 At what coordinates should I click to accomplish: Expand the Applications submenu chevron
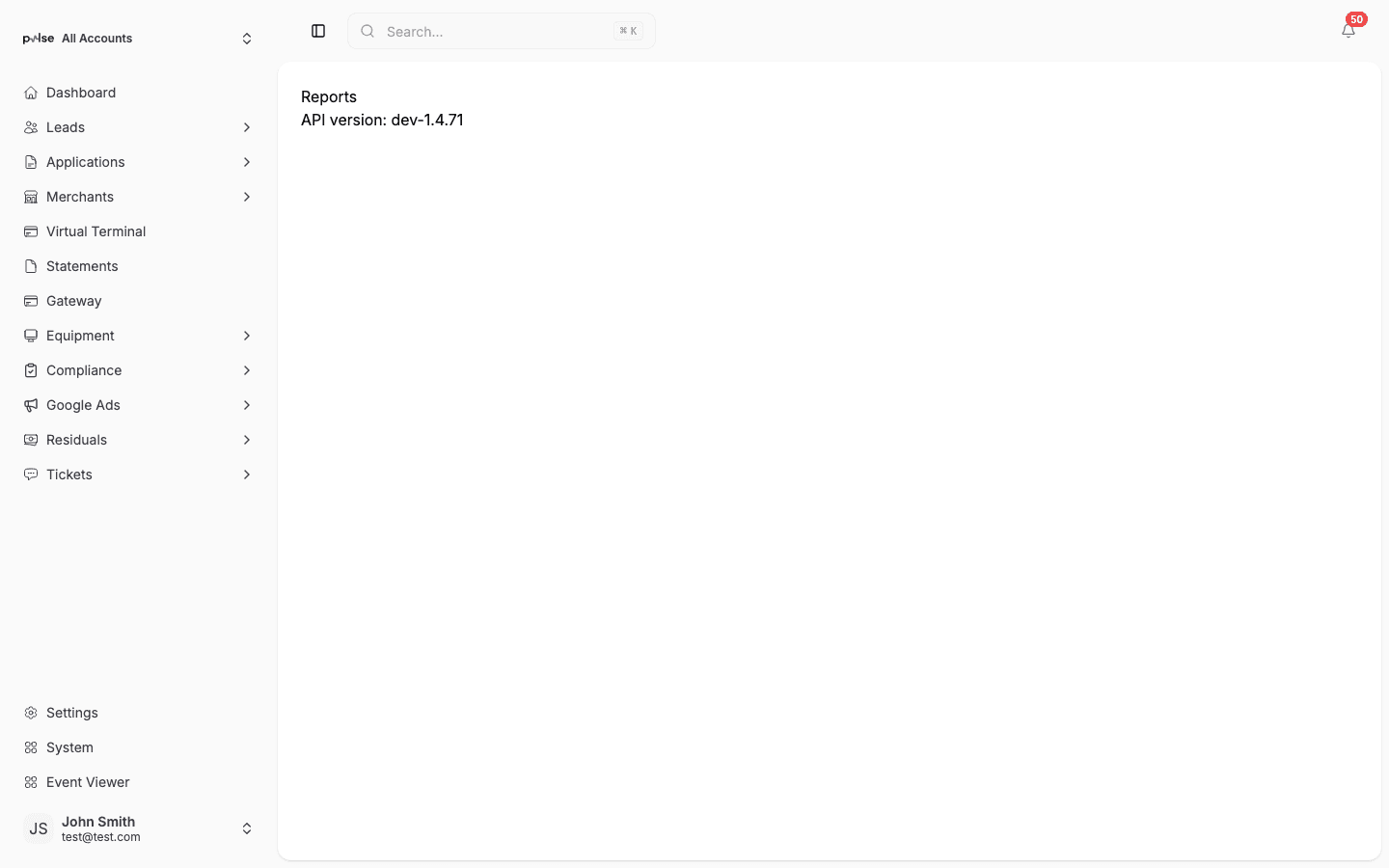[x=247, y=162]
